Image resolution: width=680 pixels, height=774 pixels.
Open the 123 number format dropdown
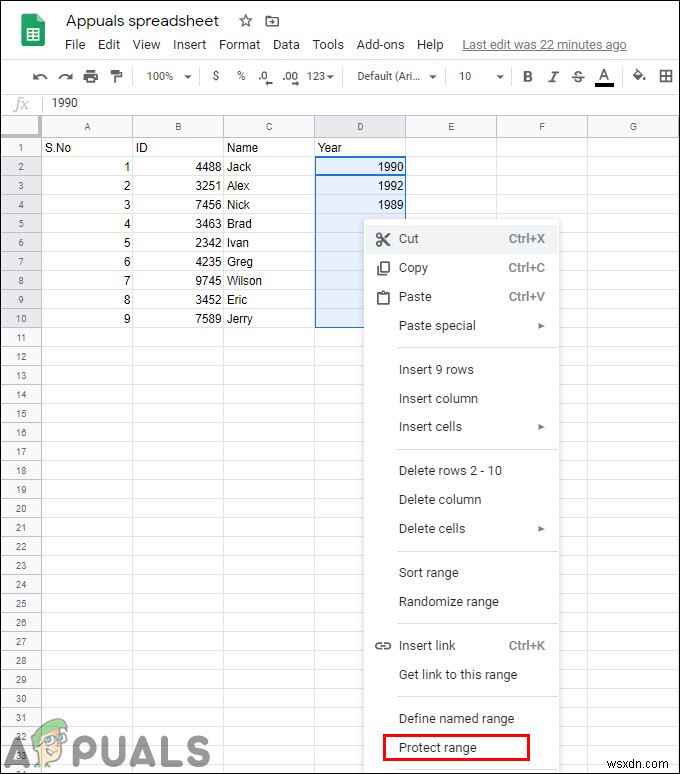click(320, 77)
